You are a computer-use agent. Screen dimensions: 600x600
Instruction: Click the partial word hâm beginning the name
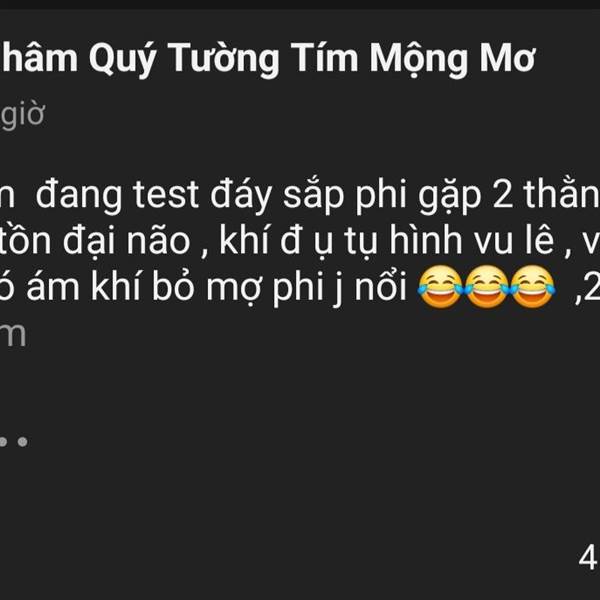(39, 57)
